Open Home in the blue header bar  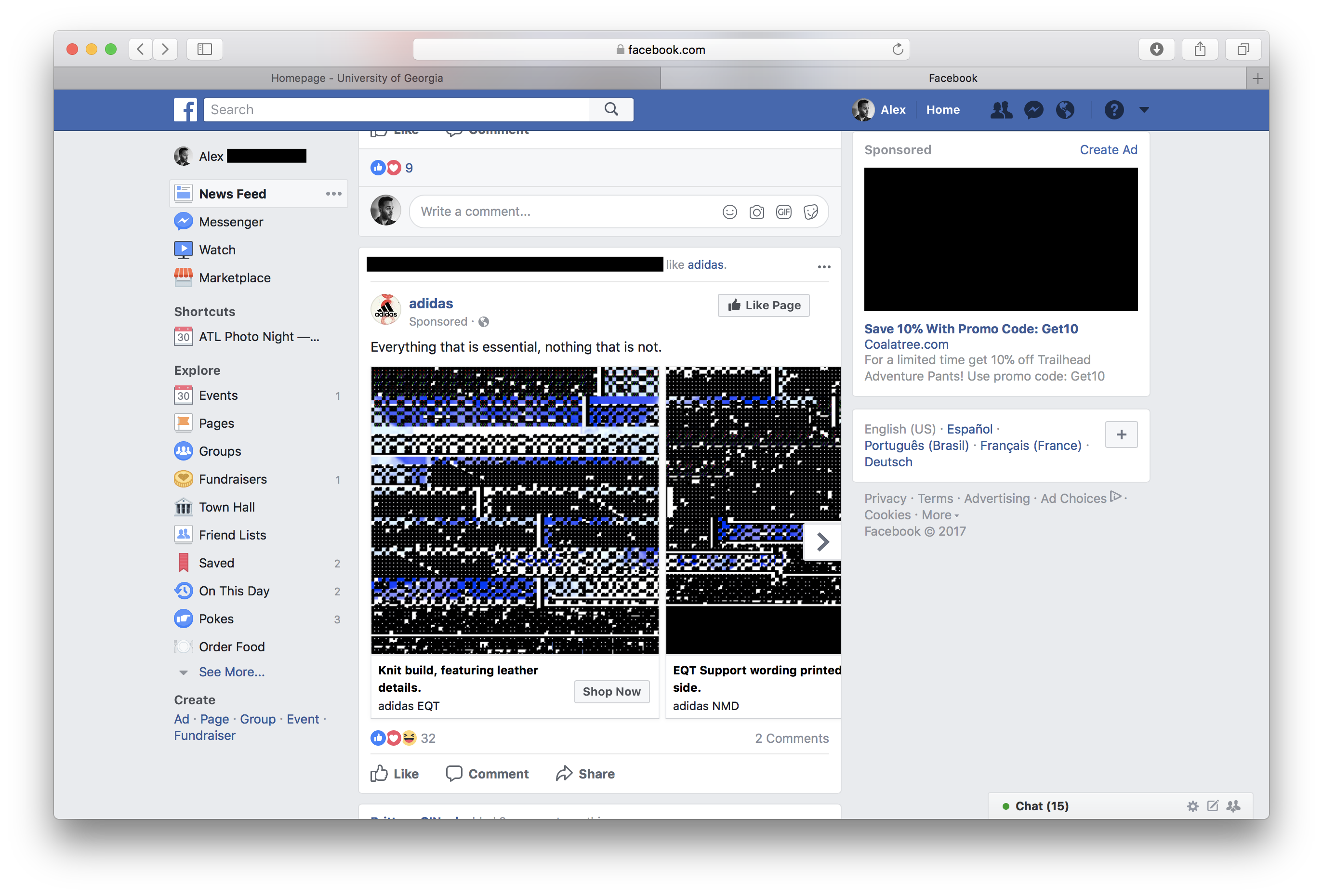942,109
